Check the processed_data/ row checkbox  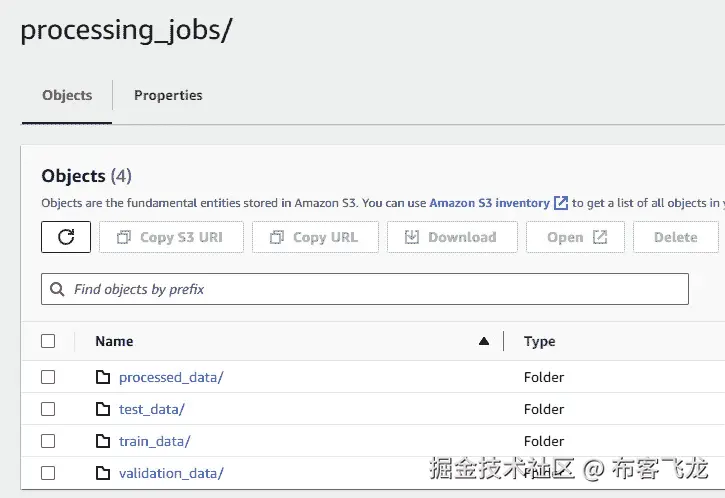click(48, 377)
